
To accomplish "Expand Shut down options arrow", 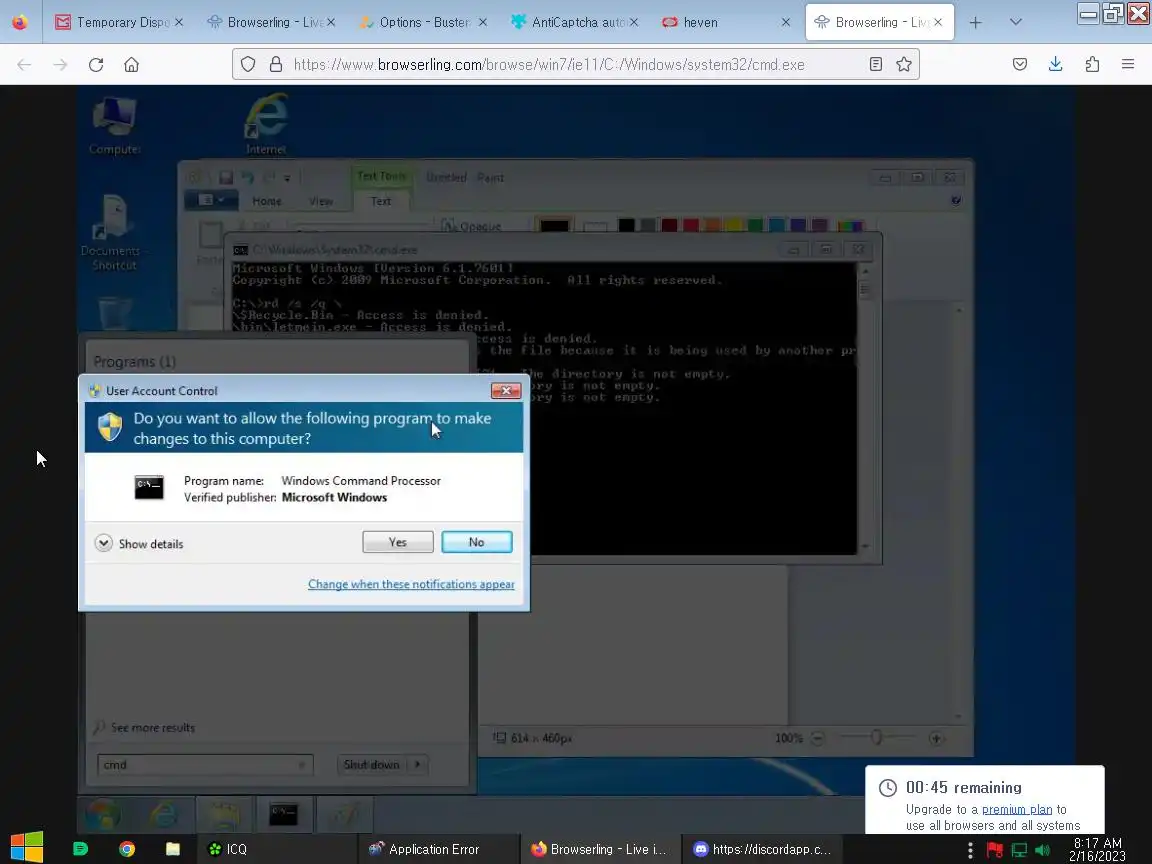I will point(417,765).
